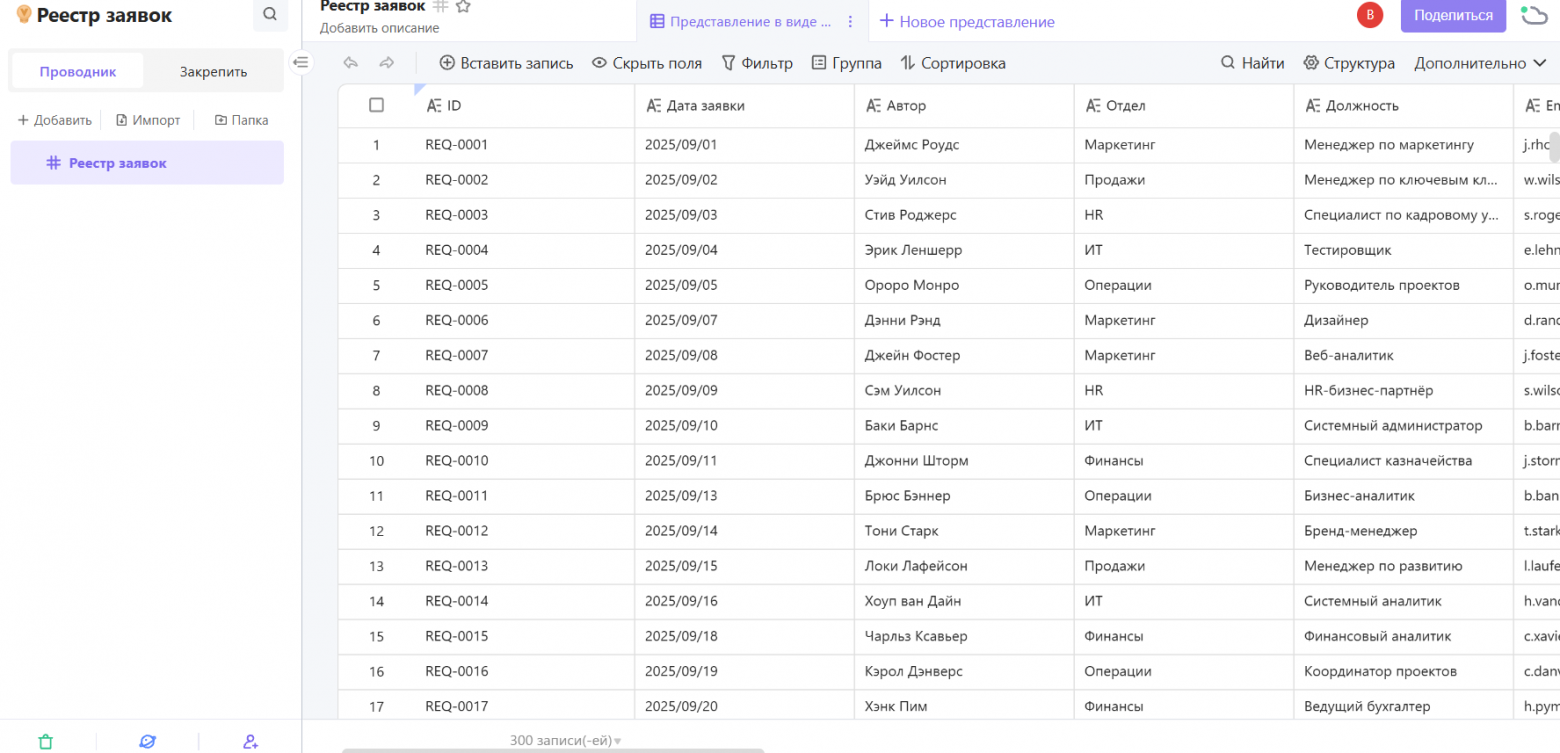Click Добавить описание under the table title
Viewport: 1560px width, 753px height.
click(x=379, y=28)
